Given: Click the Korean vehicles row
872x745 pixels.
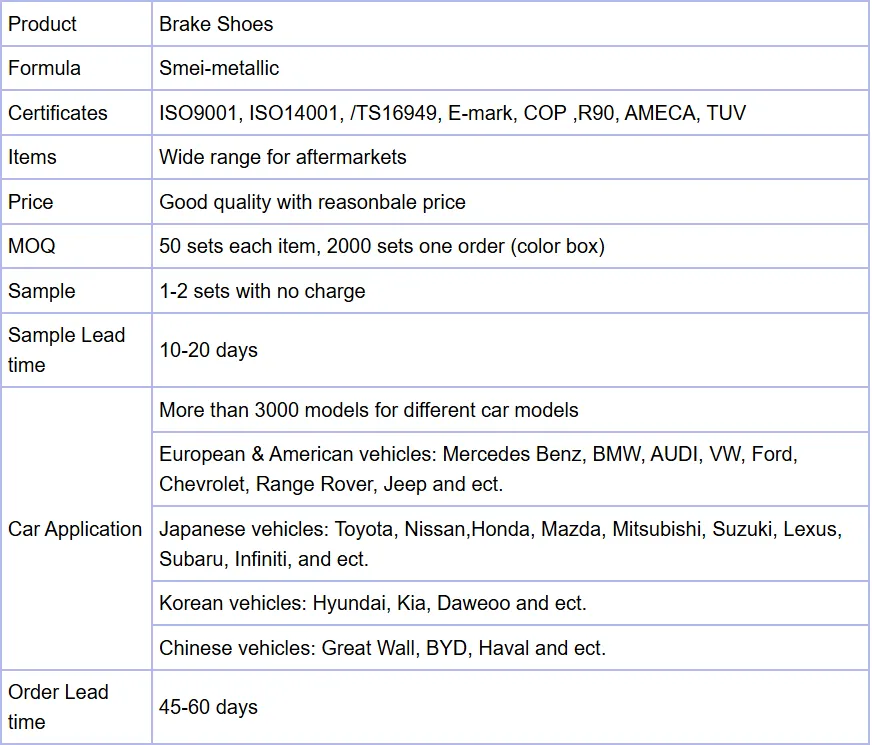Looking at the screenshot, I should pos(373,603).
